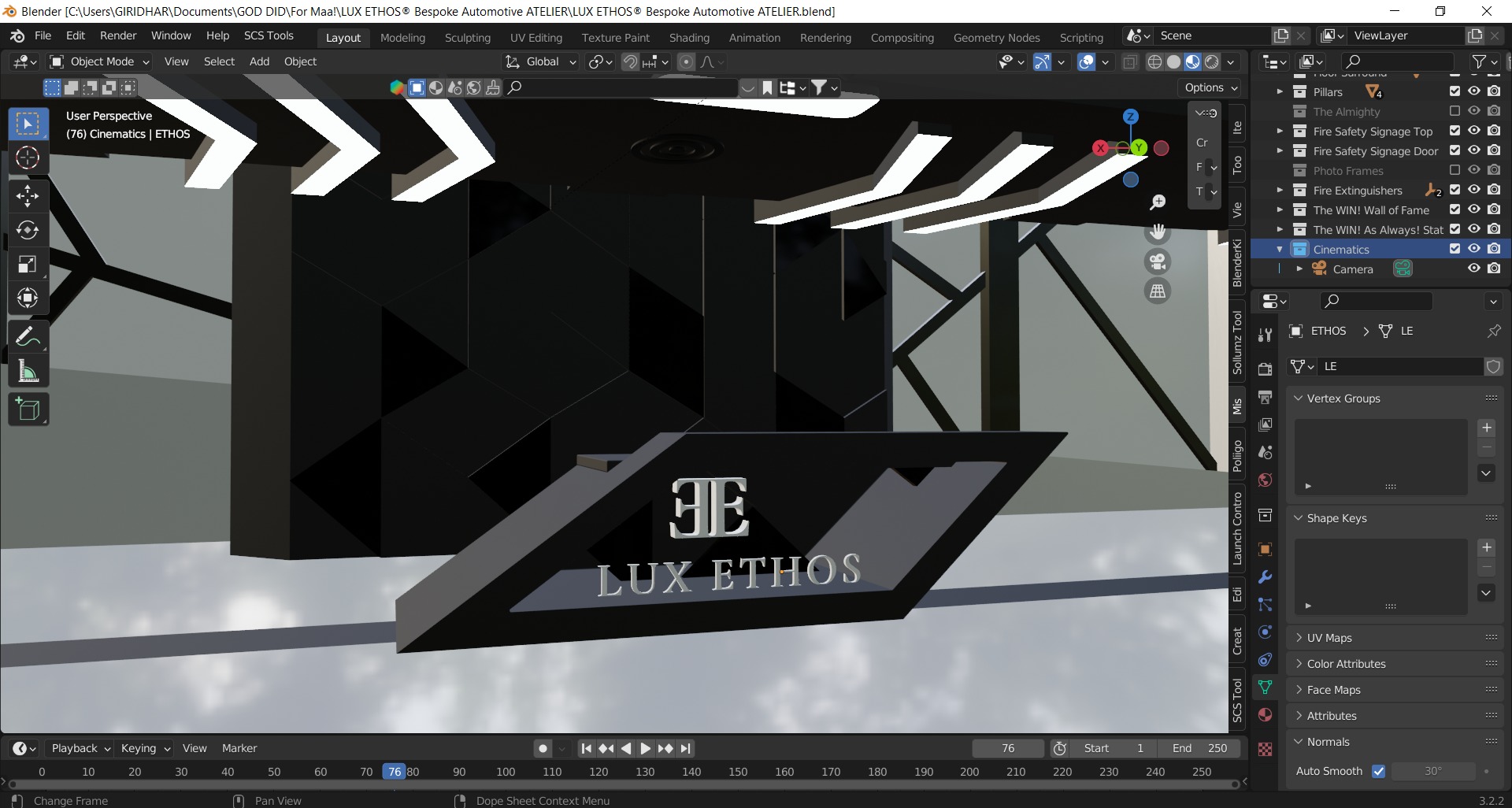Switch perspective/orthographic grid icon

pyautogui.click(x=1158, y=291)
